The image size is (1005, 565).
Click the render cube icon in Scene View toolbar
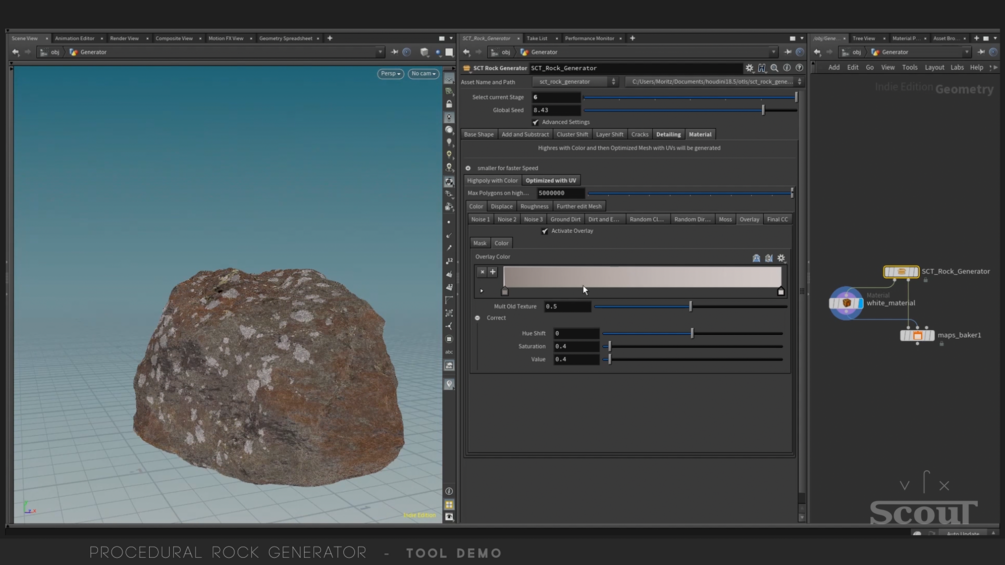[424, 53]
